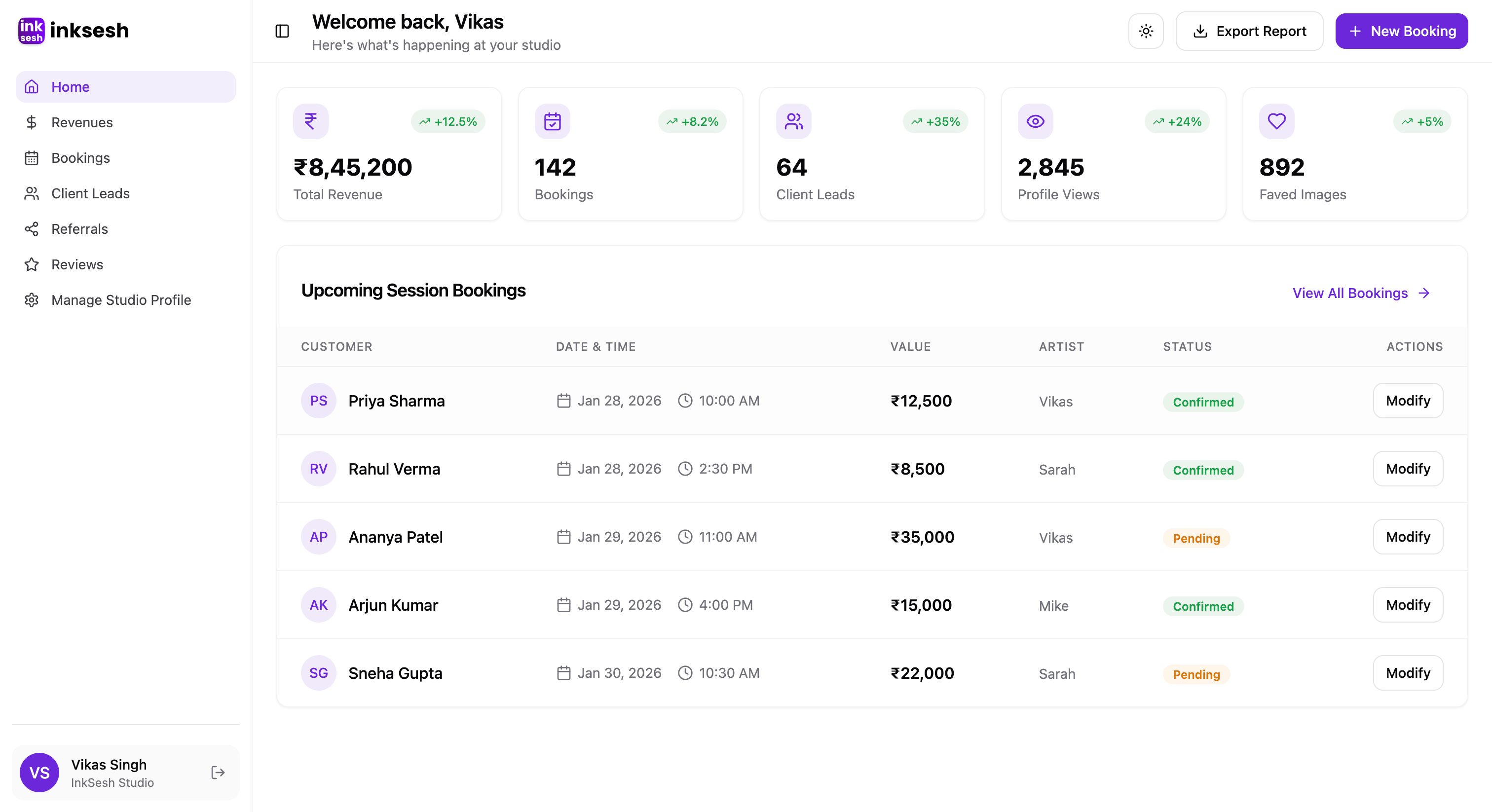Click the New Booking button
Viewport: 1492px width, 812px height.
click(1401, 31)
